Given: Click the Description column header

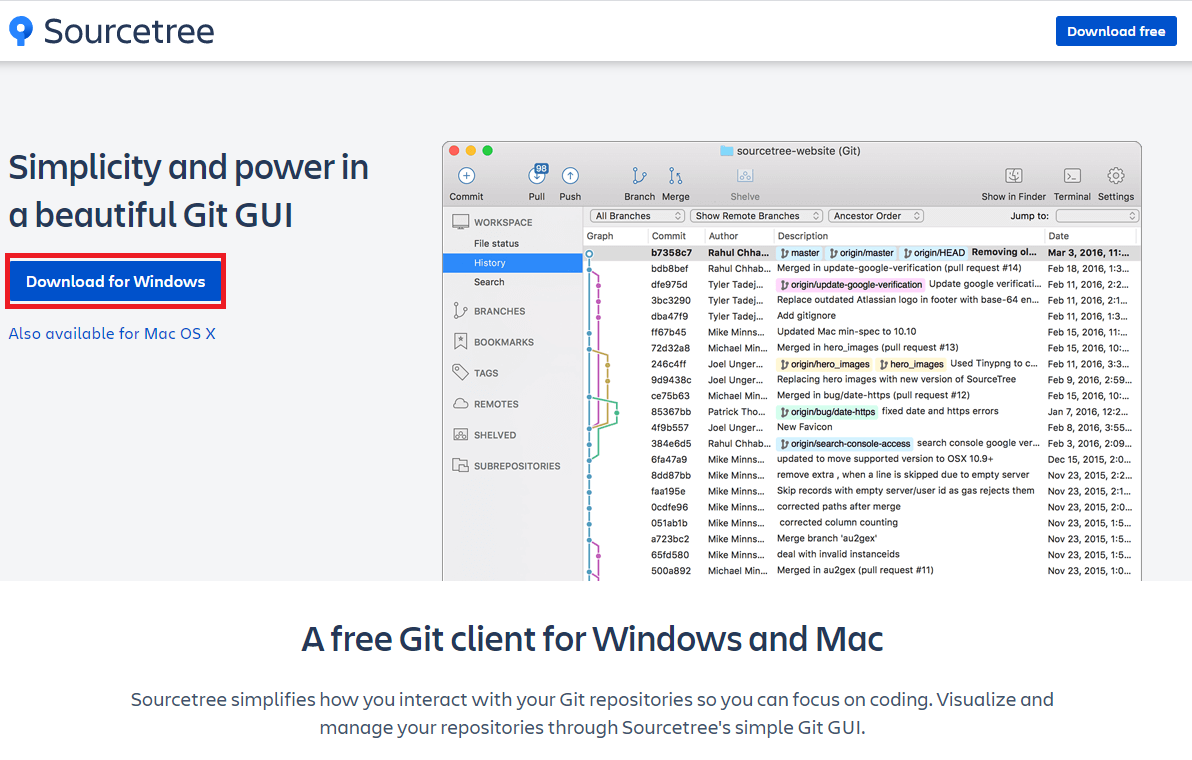Looking at the screenshot, I should [x=803, y=236].
